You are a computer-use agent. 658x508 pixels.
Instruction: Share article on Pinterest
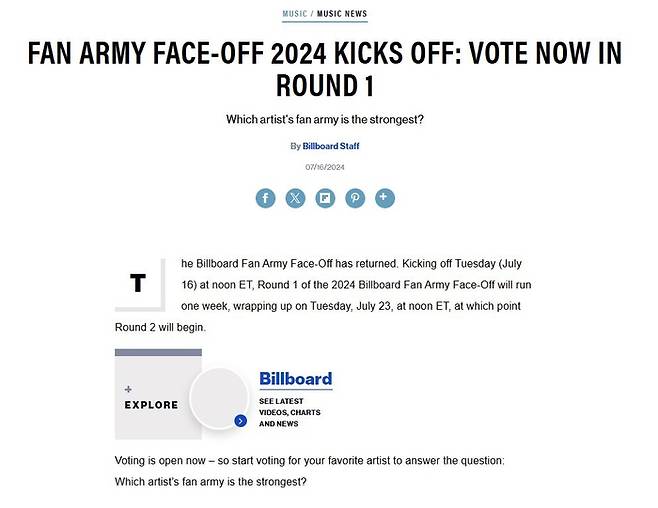355,198
